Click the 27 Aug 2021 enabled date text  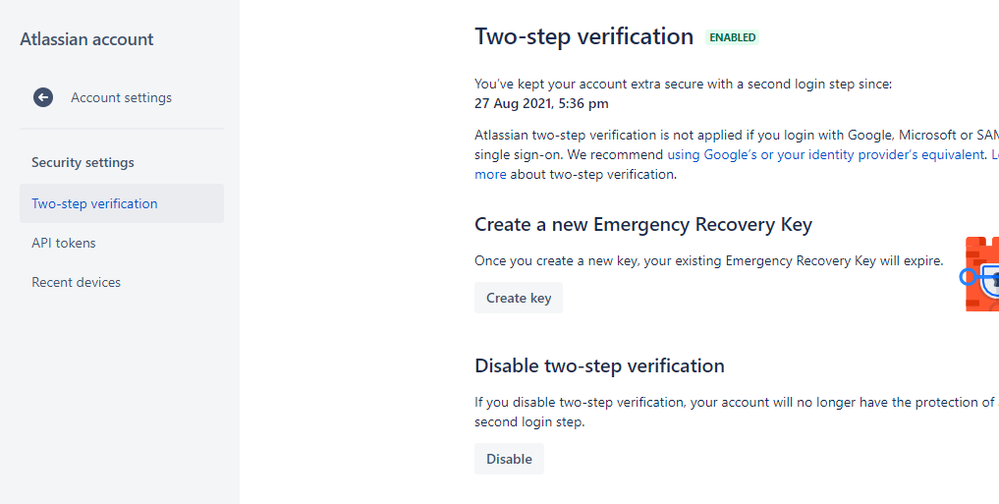(542, 103)
